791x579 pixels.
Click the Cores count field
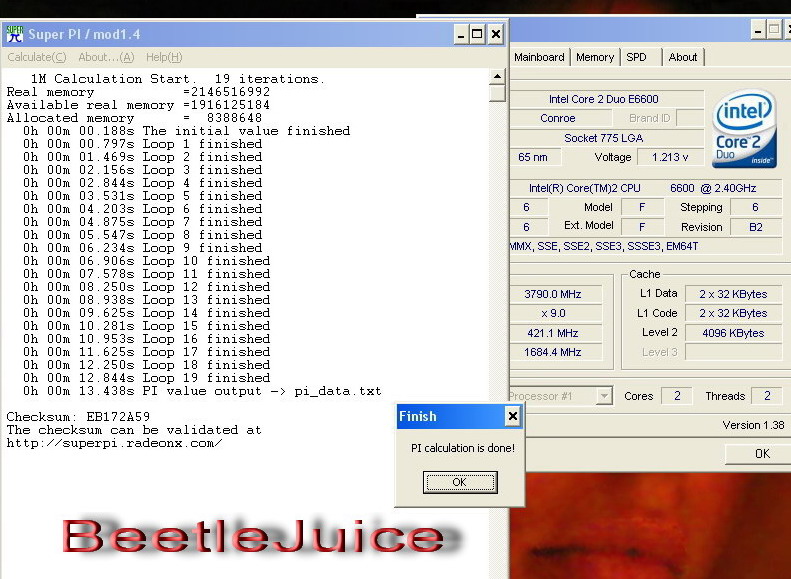click(x=677, y=396)
